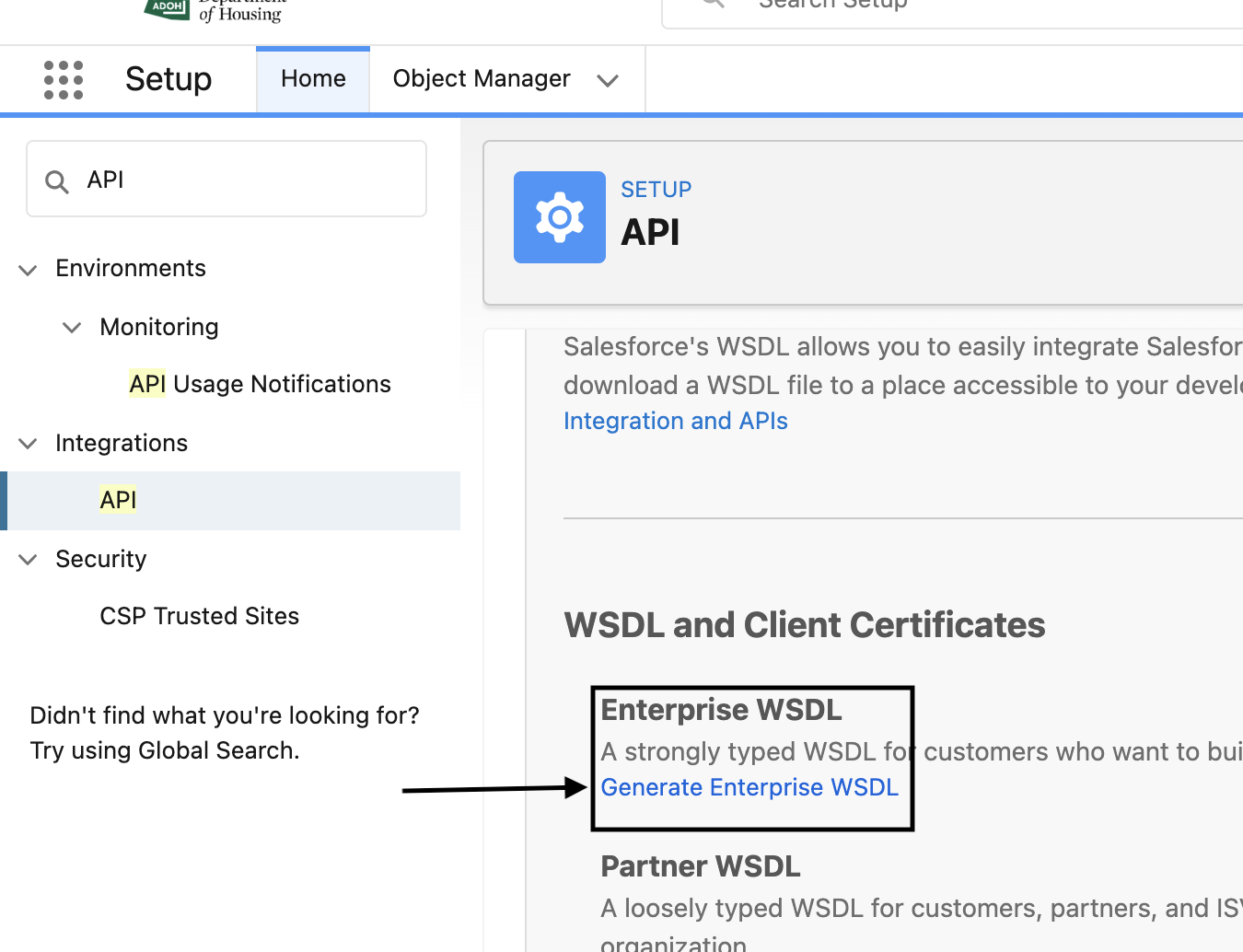Viewport: 1243px width, 952px height.
Task: Click the Enterprise WSDL heading
Action: click(721, 710)
